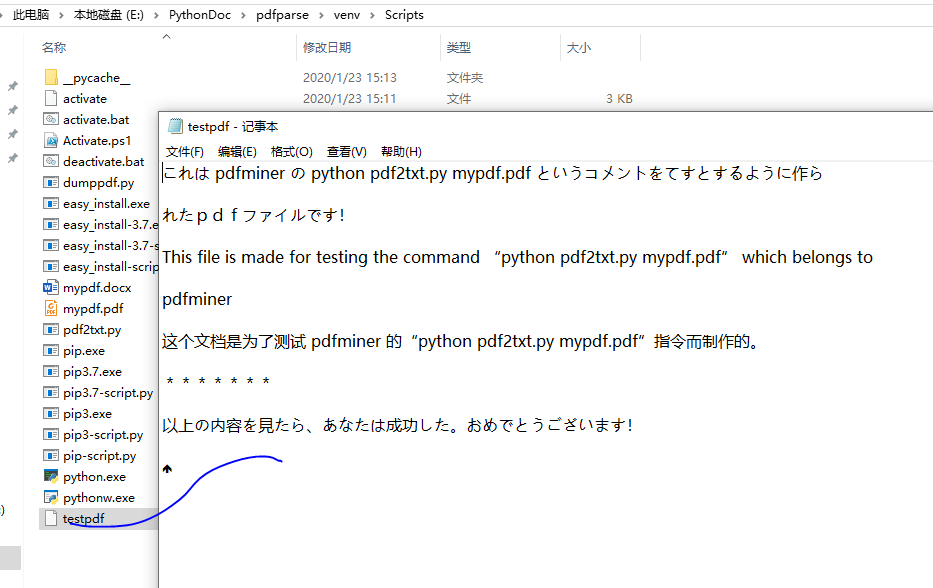
Task: Click the 3 KB size of activate
Action: click(x=619, y=98)
